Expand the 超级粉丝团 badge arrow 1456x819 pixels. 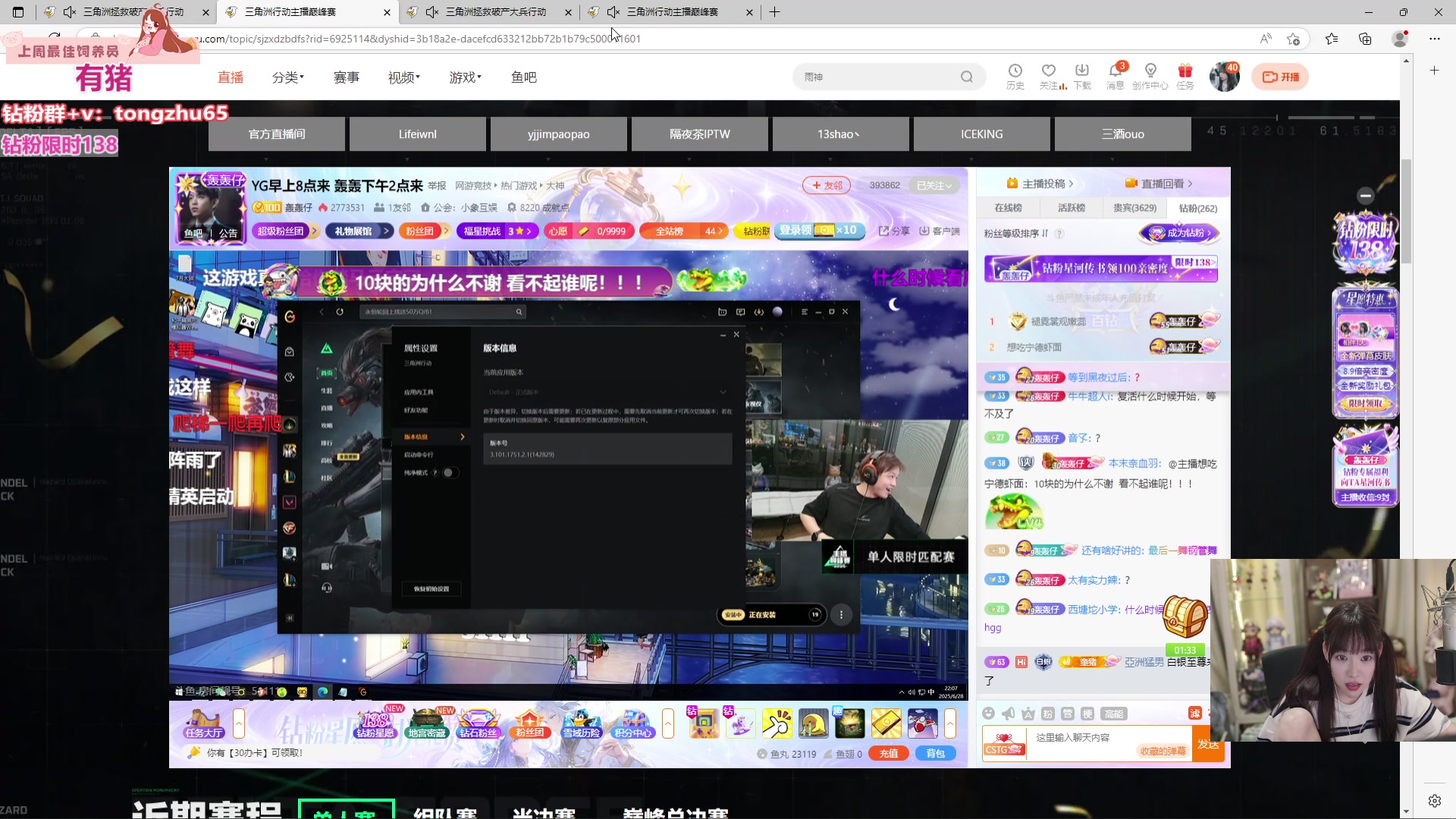point(313,231)
